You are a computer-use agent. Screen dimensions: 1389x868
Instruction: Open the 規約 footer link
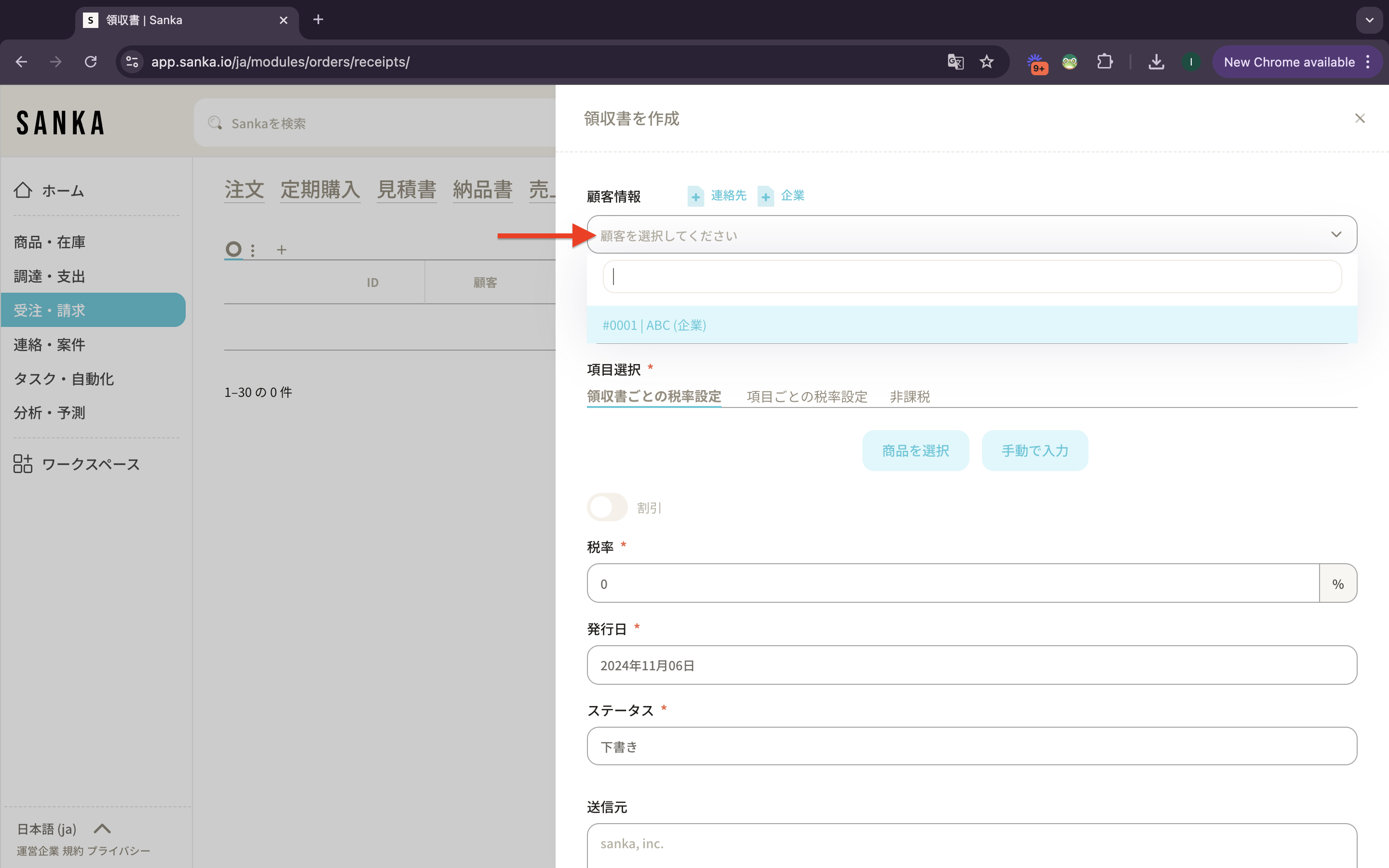[x=73, y=851]
